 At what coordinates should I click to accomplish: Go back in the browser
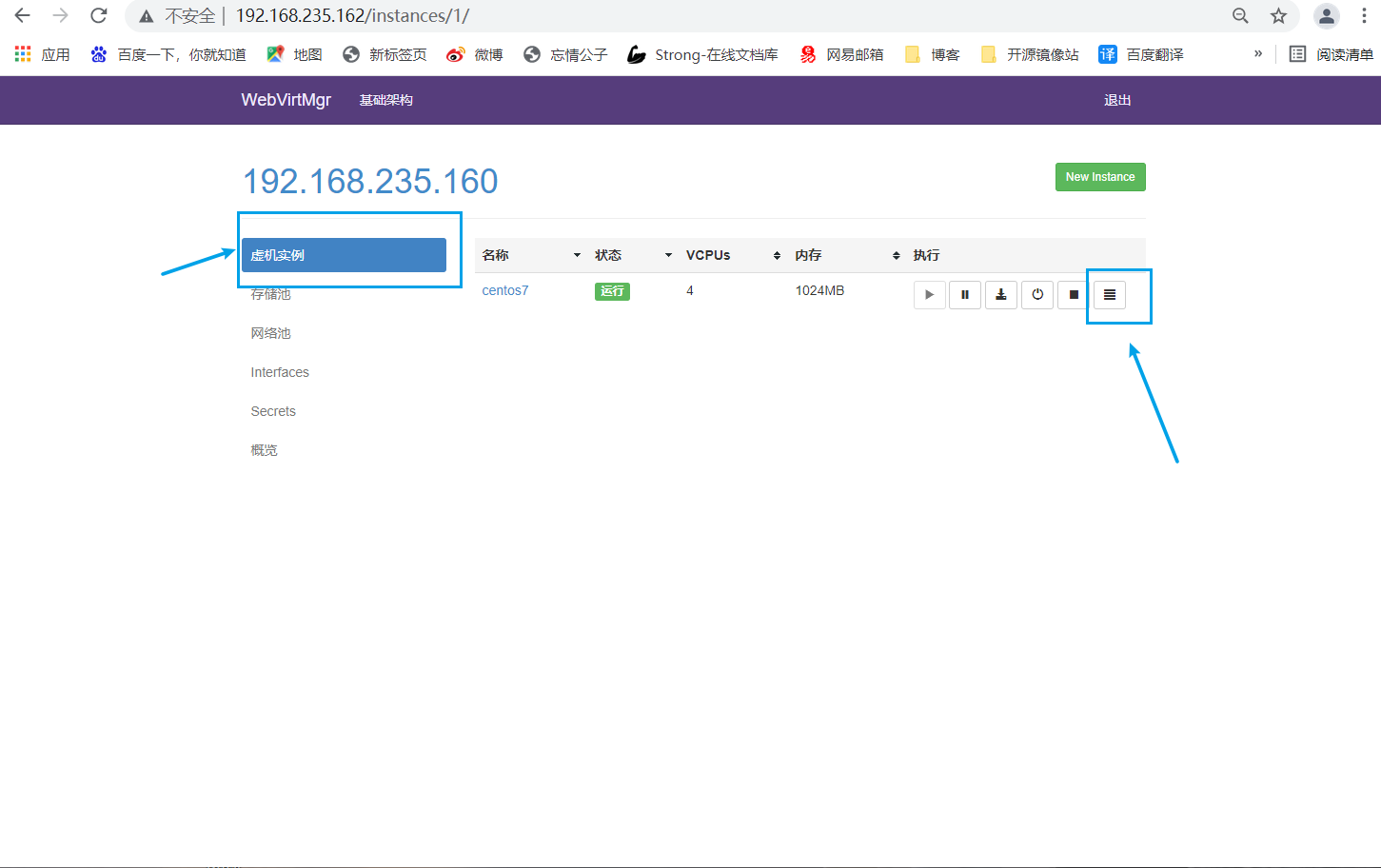click(x=22, y=15)
